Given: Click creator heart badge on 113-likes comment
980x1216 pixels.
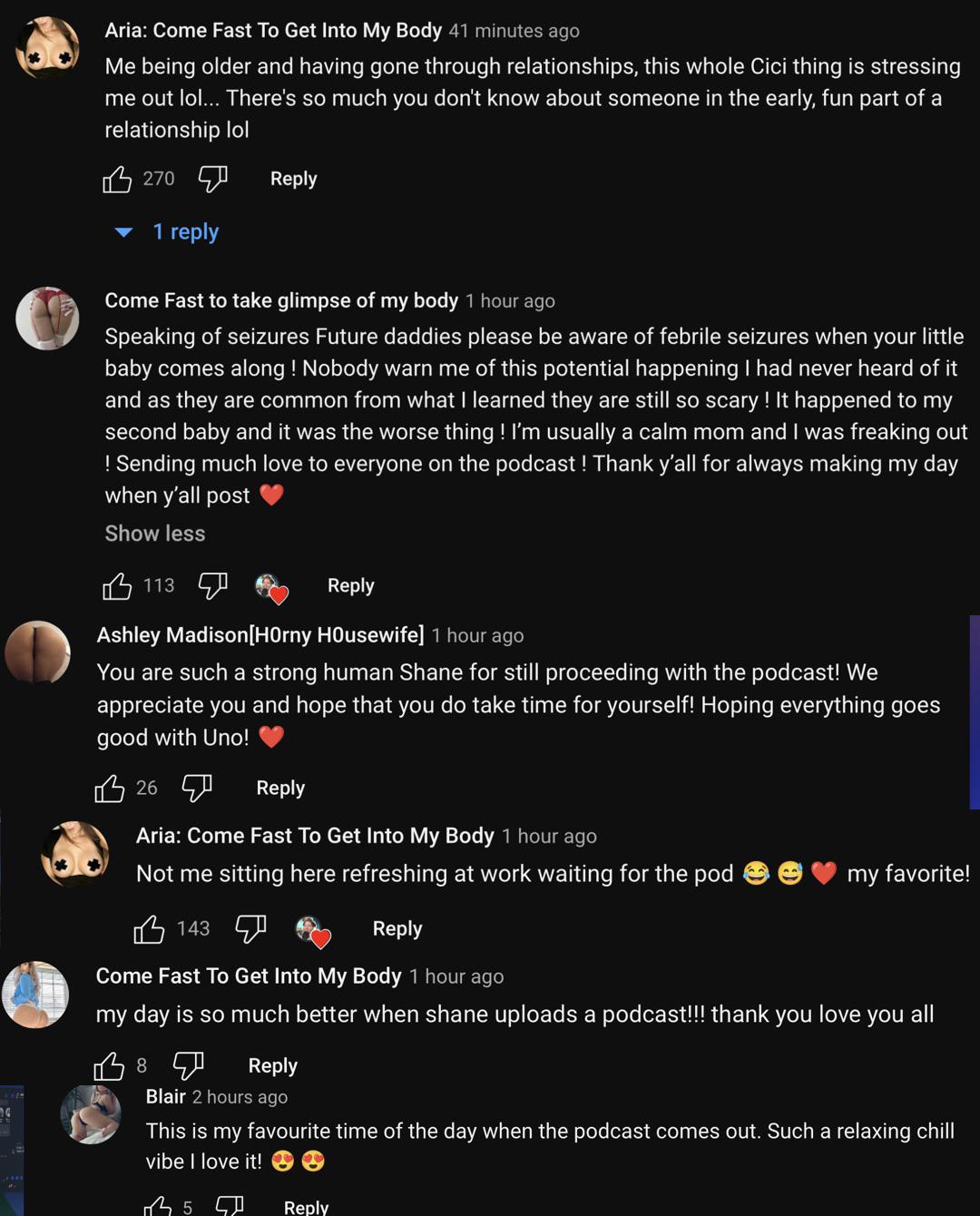Looking at the screenshot, I should 270,588.
